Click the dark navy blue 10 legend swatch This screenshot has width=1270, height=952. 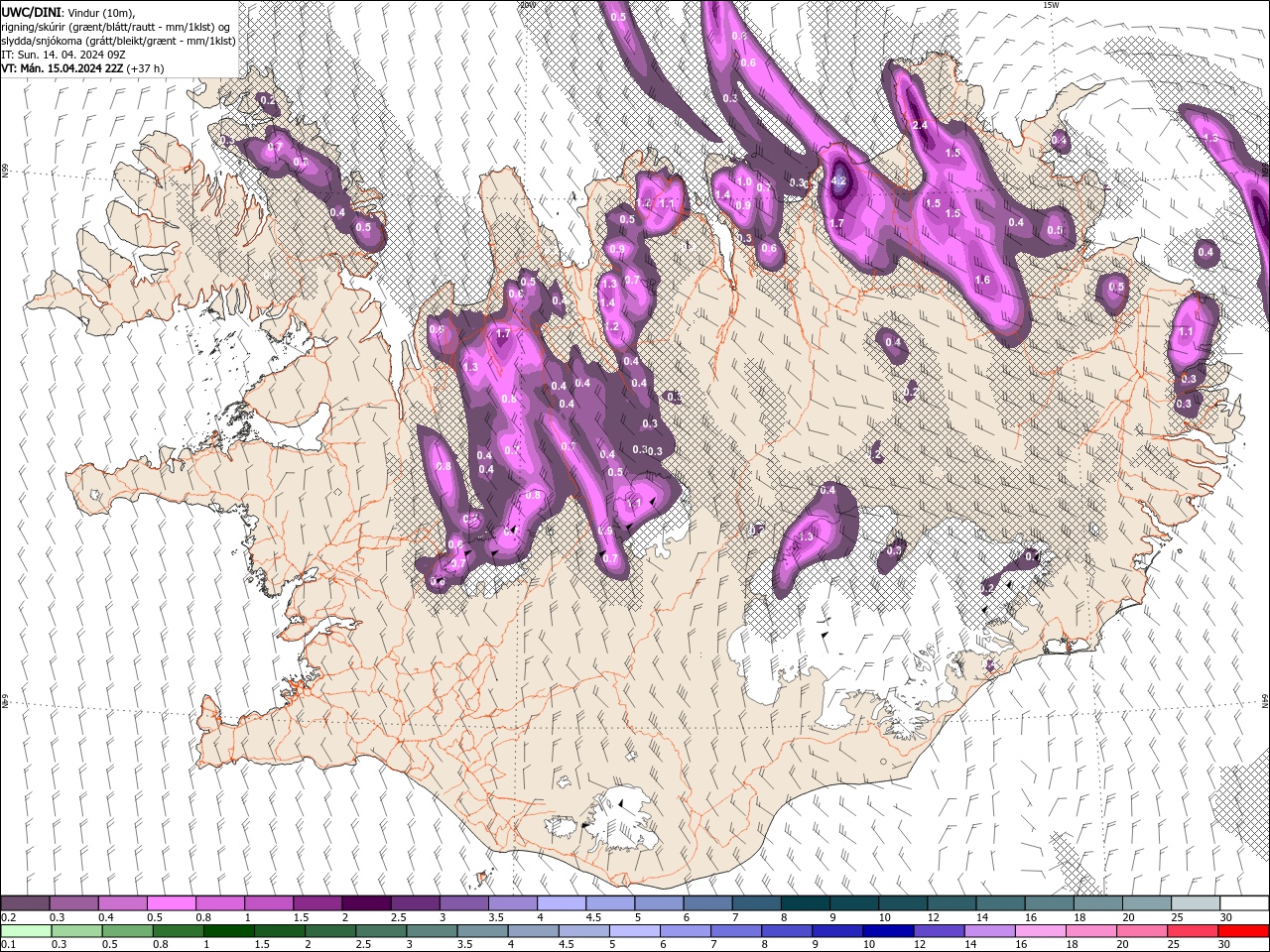(887, 931)
